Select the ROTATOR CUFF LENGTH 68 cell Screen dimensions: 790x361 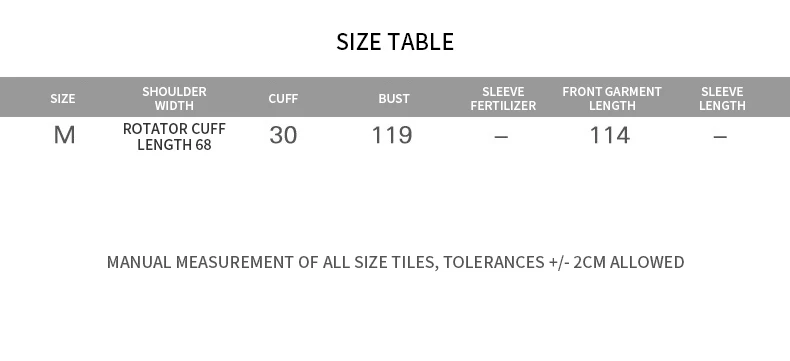pos(174,136)
